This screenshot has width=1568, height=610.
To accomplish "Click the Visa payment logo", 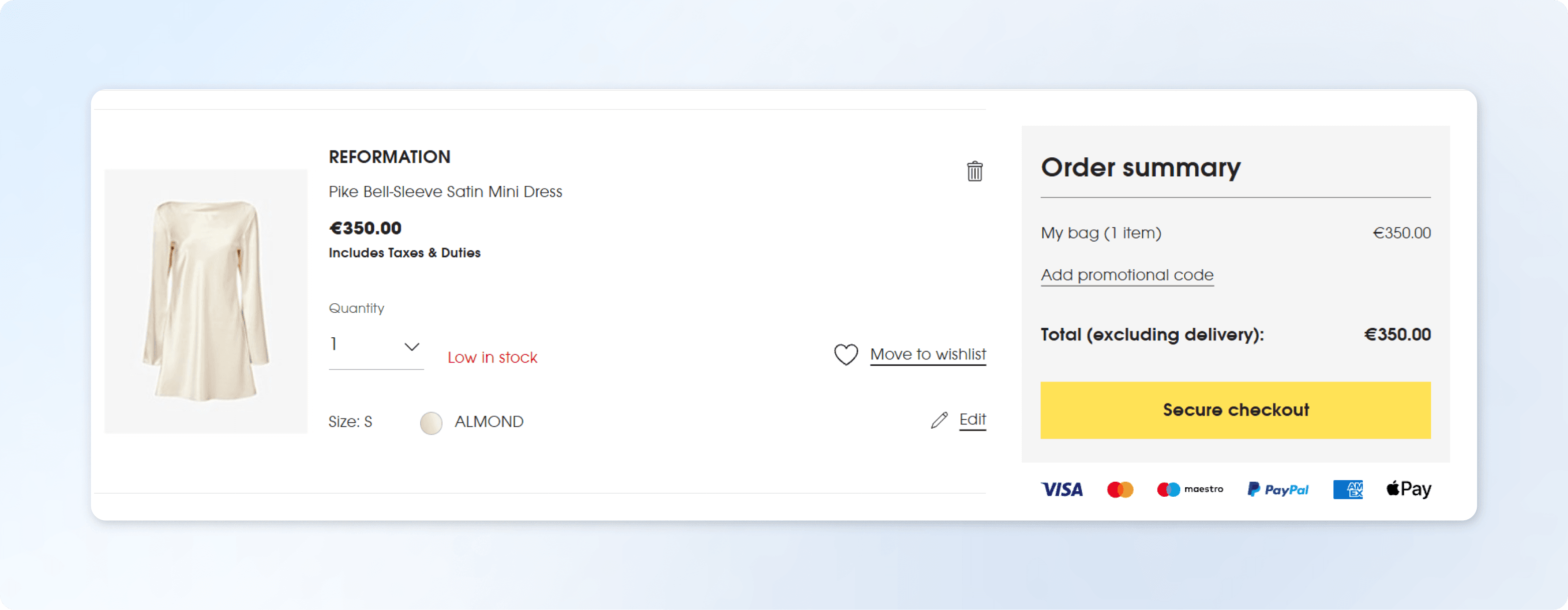I will (1061, 490).
